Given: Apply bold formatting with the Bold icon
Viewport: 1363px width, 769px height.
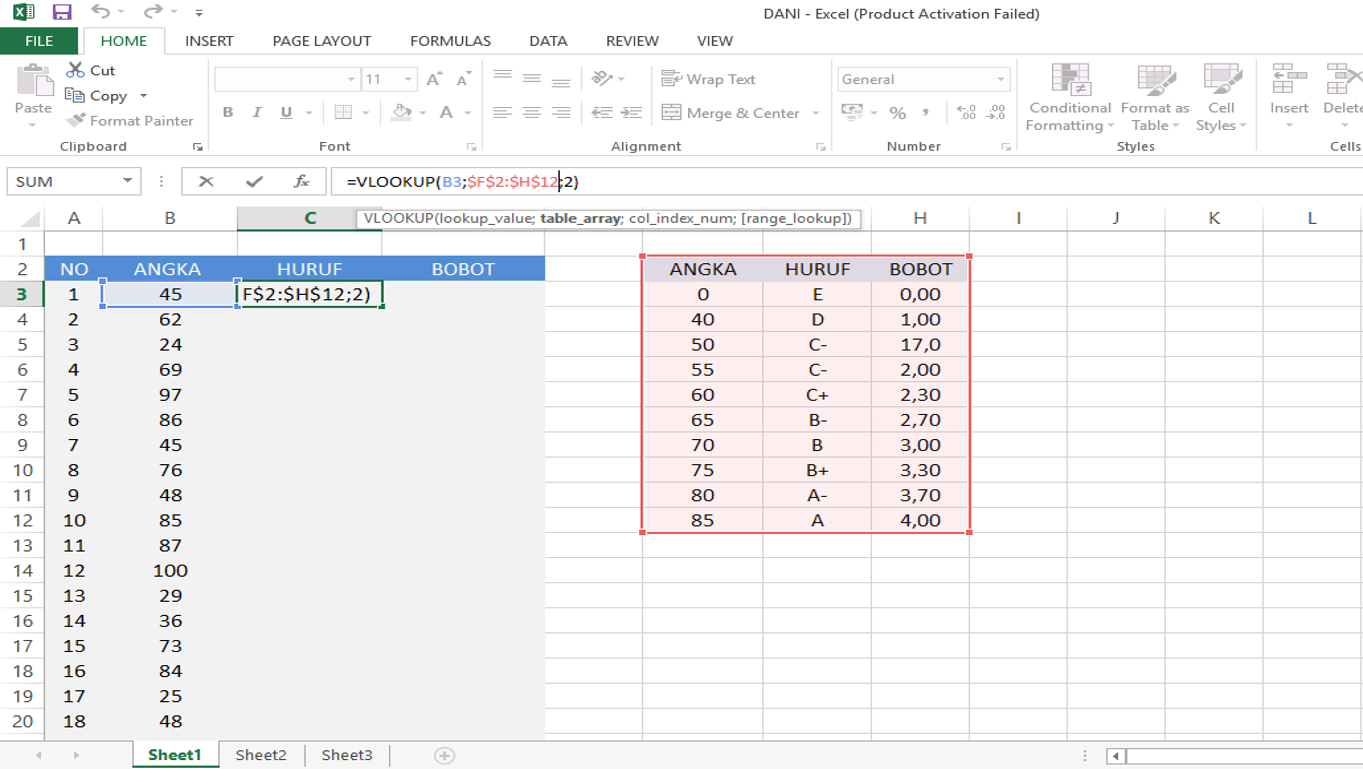Looking at the screenshot, I should click(227, 112).
